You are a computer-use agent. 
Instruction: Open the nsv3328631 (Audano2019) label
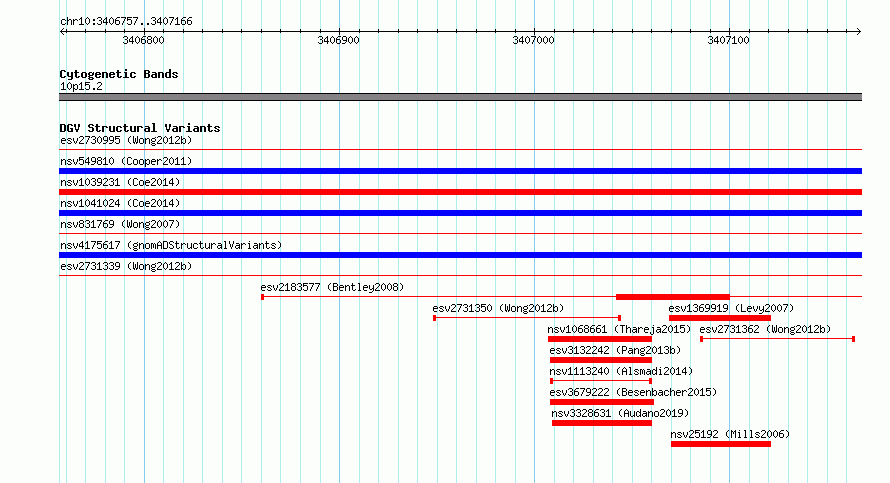click(x=620, y=413)
